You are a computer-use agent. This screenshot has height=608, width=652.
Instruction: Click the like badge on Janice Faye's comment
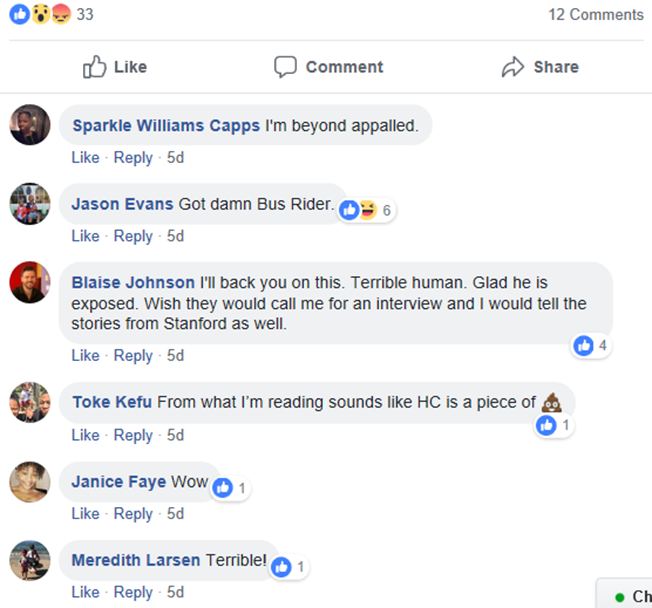[223, 488]
